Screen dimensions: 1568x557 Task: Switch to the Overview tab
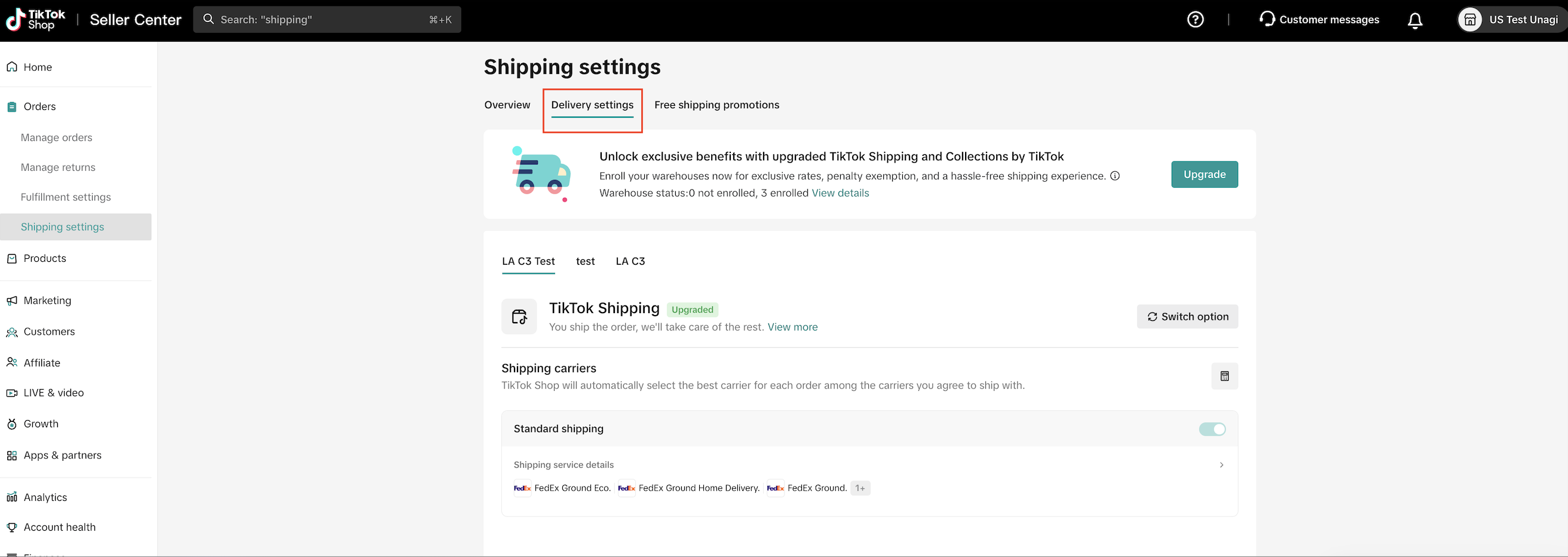[507, 105]
